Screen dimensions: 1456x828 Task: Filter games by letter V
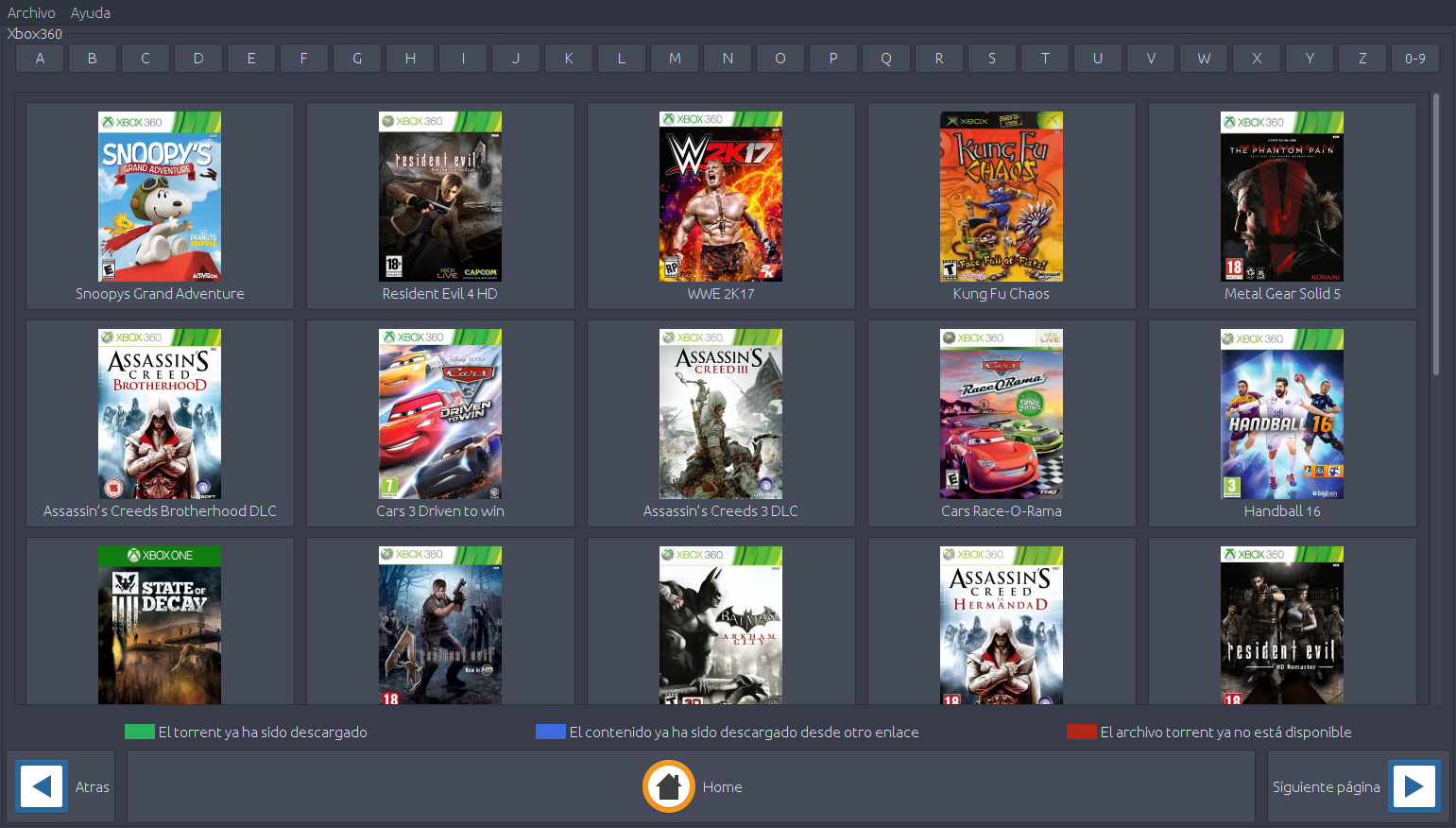click(x=1151, y=59)
